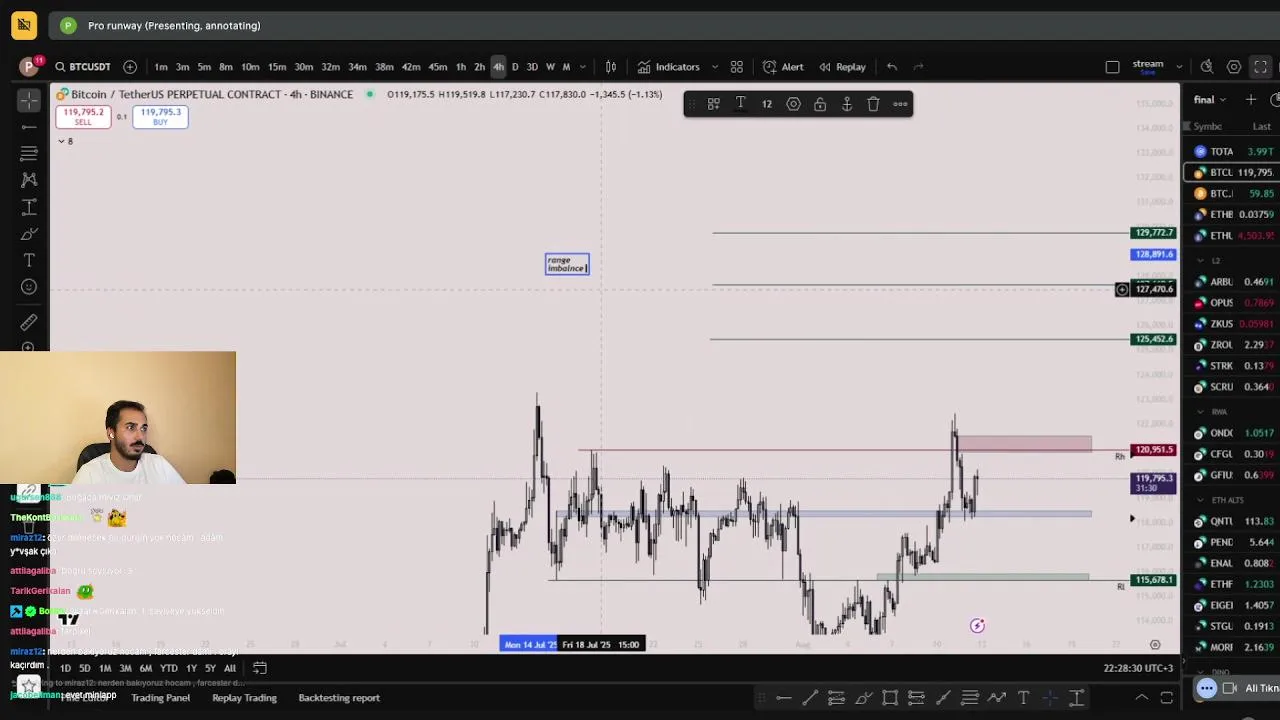This screenshot has width=1280, height=720.
Task: Add a symbol to compare via plus icon
Action: click(x=130, y=67)
